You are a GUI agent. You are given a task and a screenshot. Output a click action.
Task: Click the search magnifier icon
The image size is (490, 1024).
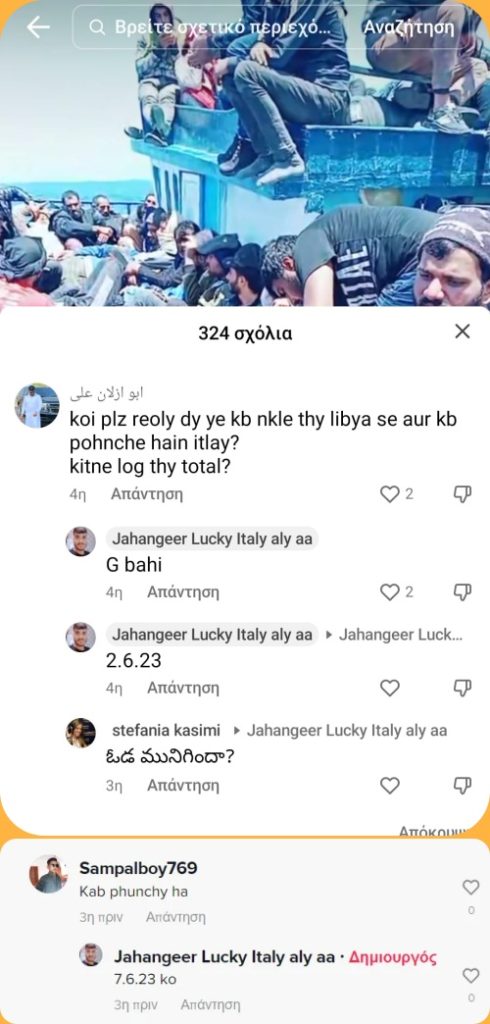(97, 27)
